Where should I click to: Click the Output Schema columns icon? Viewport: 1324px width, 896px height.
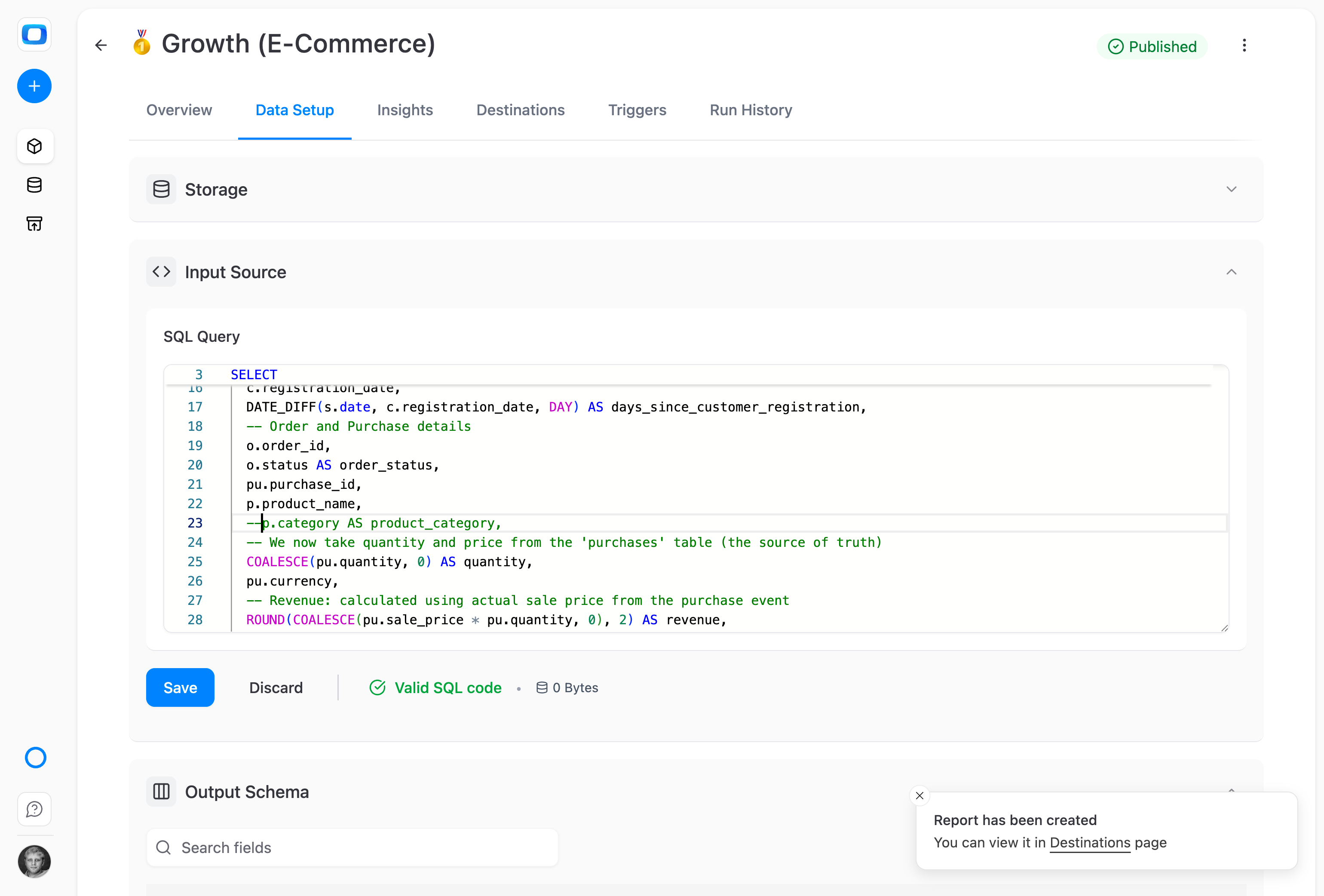pos(161,792)
